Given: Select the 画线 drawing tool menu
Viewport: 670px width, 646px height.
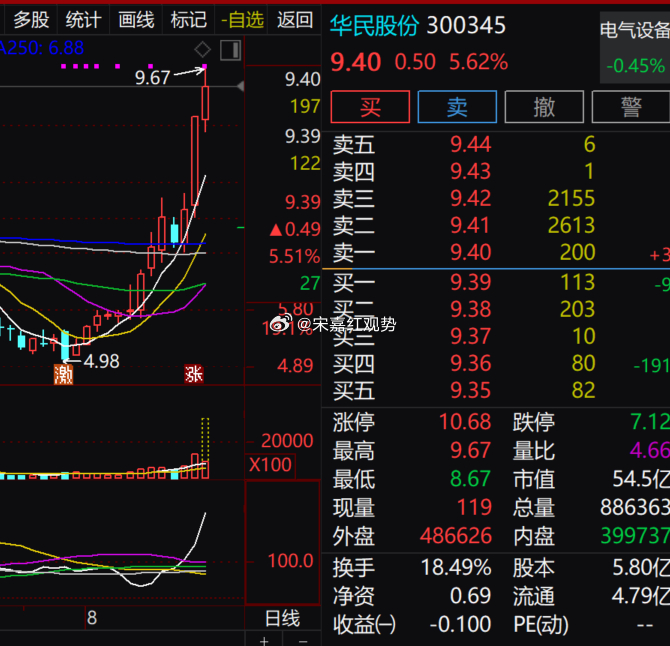Looking at the screenshot, I should (136, 20).
